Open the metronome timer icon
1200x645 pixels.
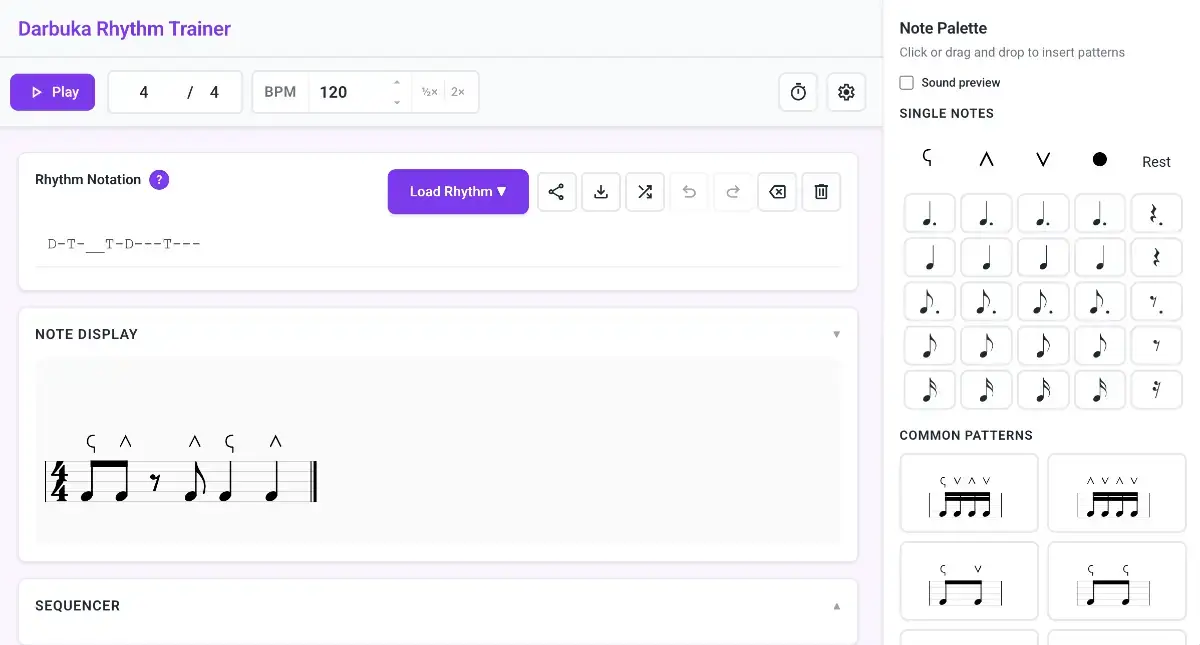(x=798, y=92)
